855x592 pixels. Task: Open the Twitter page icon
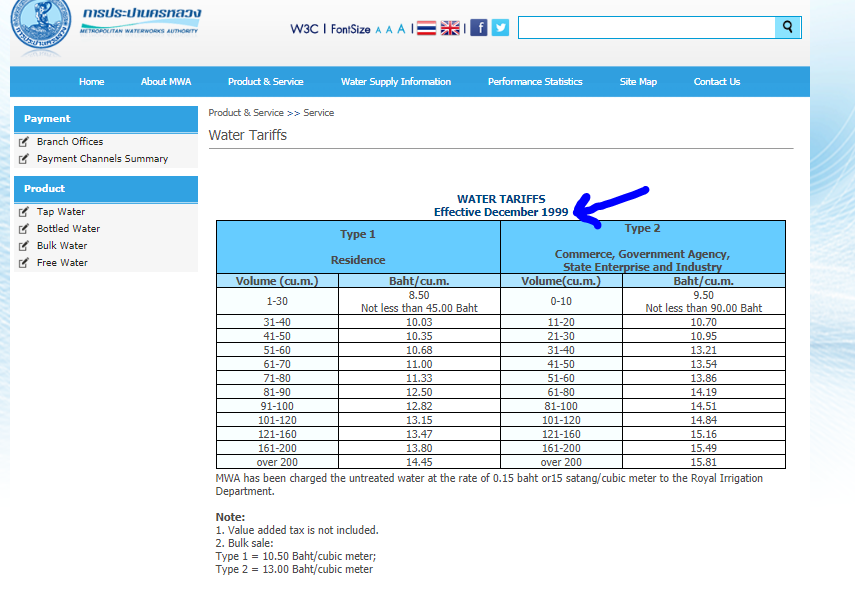pos(500,27)
